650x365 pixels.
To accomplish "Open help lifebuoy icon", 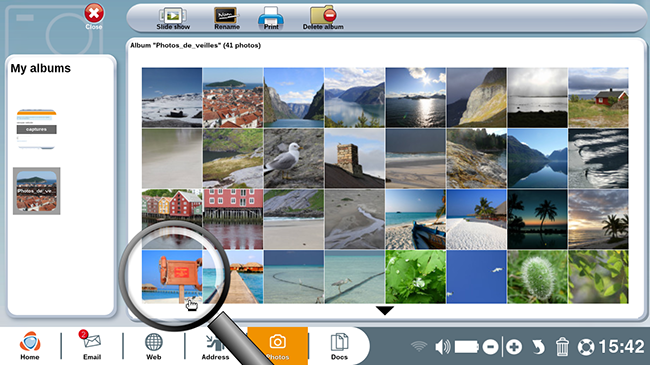I will (x=586, y=347).
